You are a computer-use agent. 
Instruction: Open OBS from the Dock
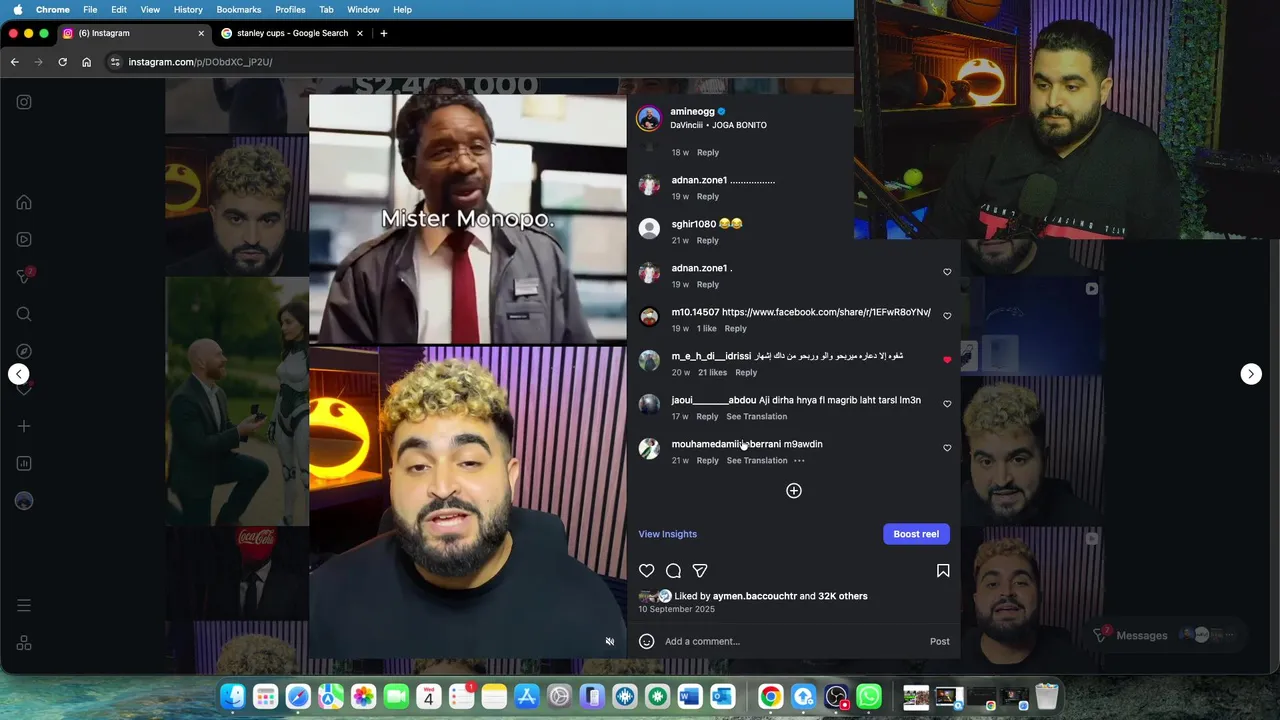pos(837,696)
